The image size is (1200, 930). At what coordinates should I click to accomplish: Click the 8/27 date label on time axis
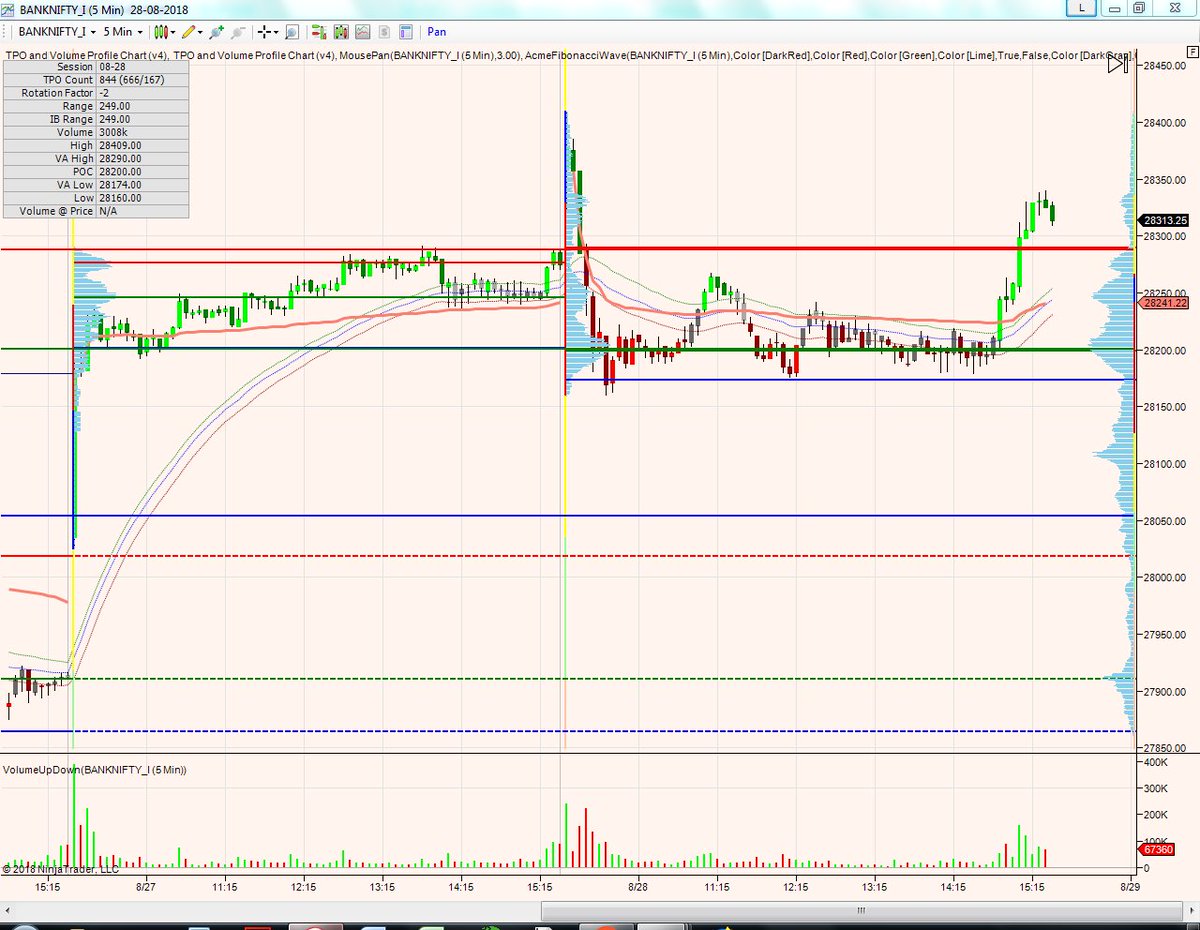tap(145, 886)
